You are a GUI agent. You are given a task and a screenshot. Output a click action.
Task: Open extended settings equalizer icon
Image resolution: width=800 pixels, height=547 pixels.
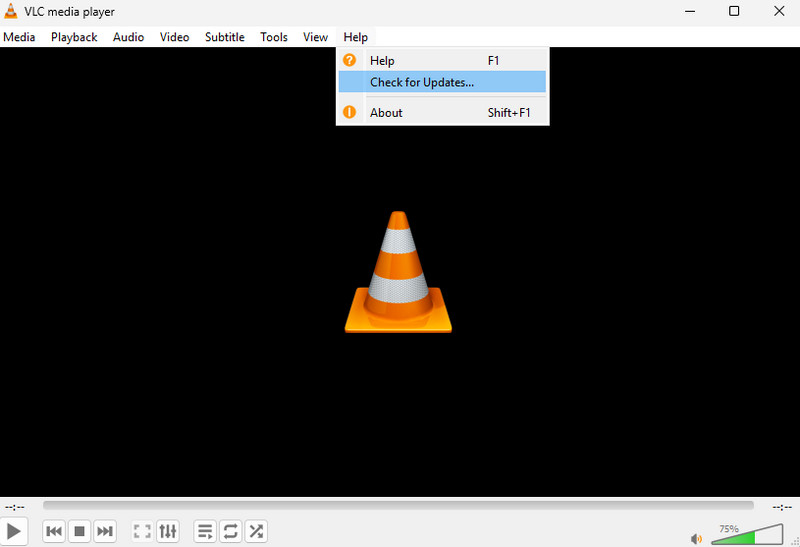click(x=168, y=531)
